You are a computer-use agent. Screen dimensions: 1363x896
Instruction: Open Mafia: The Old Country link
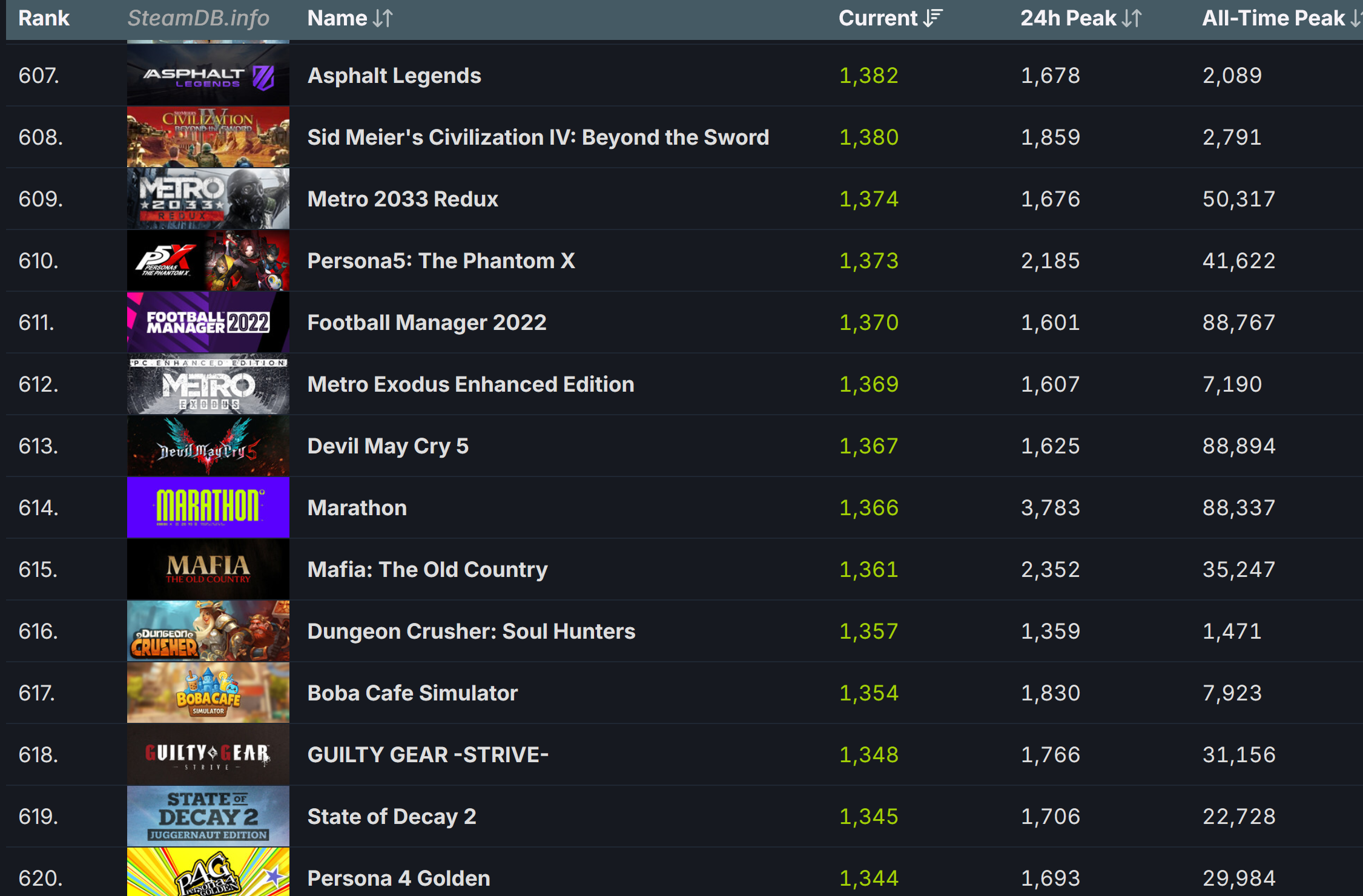[427, 570]
